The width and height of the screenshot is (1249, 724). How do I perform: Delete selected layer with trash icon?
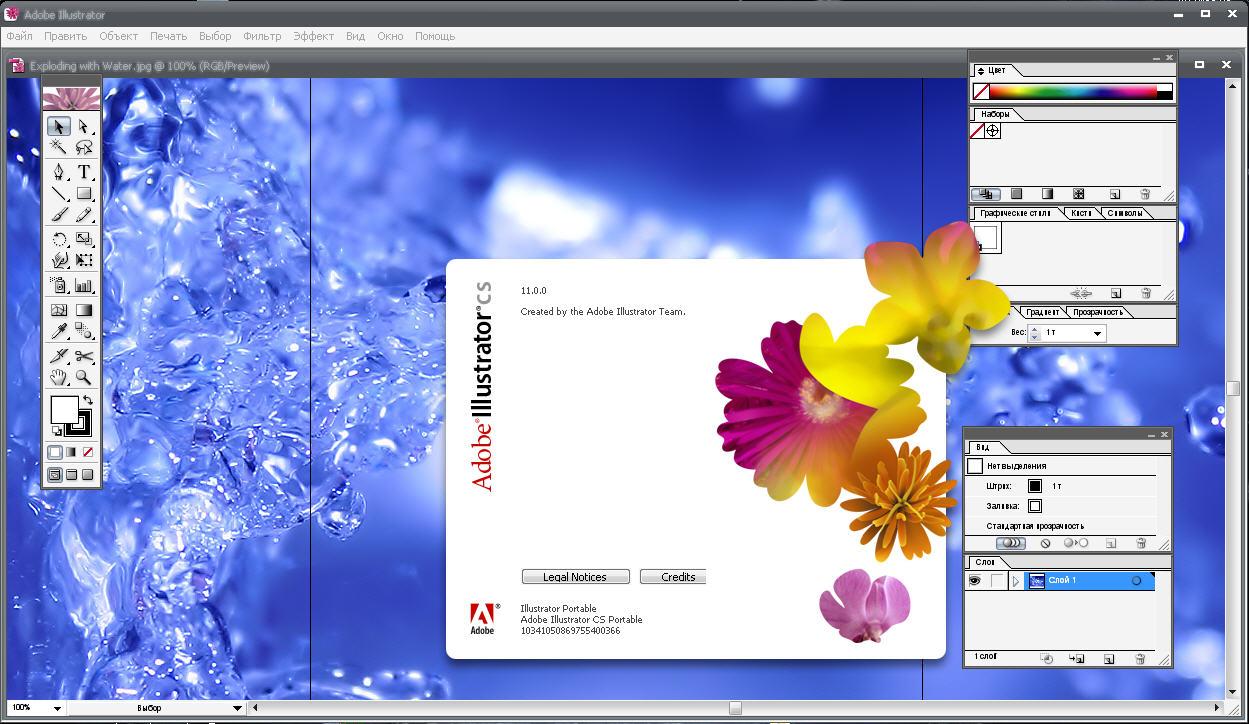coord(1140,659)
